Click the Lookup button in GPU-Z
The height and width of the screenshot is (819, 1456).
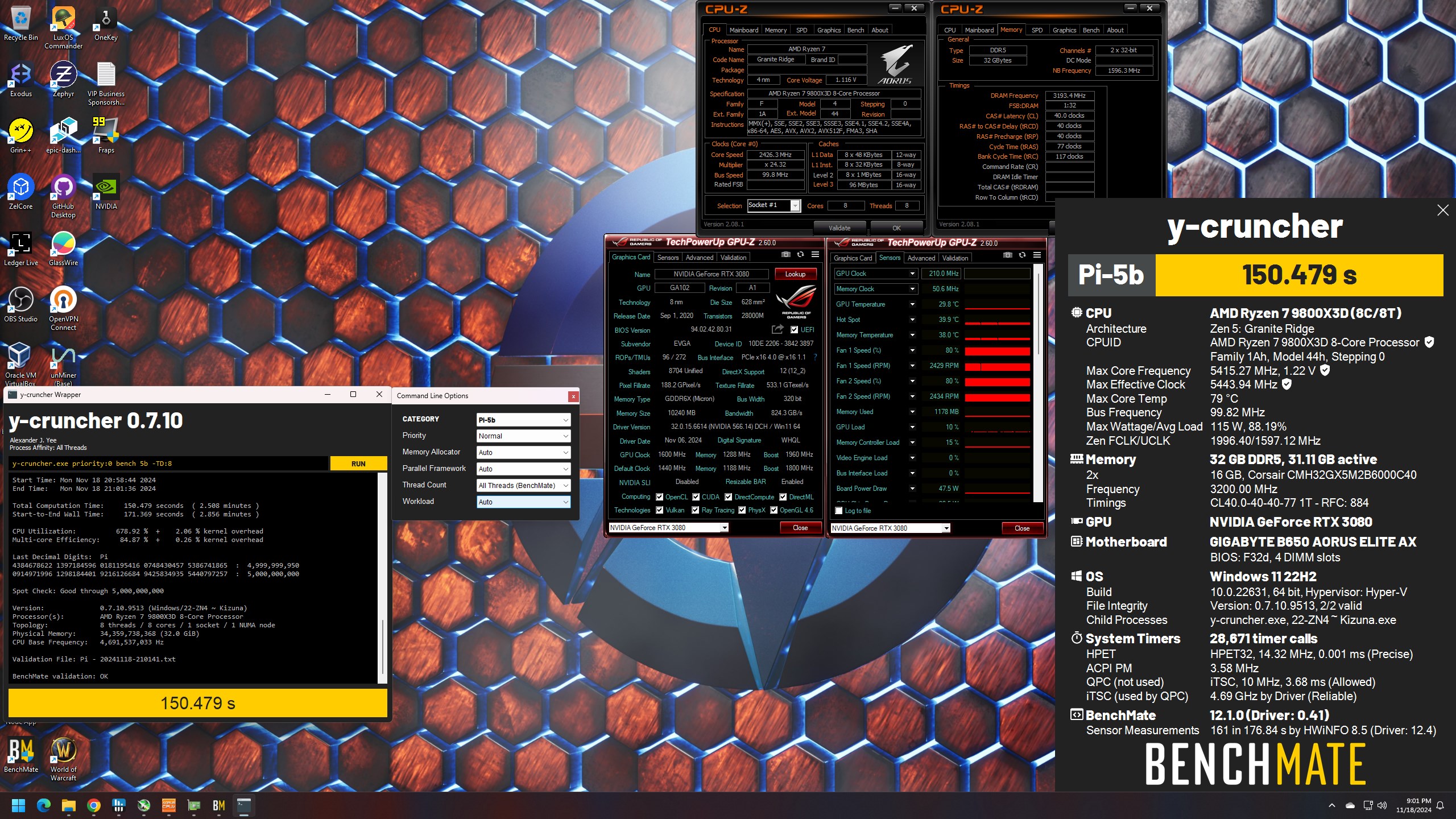tap(795, 274)
